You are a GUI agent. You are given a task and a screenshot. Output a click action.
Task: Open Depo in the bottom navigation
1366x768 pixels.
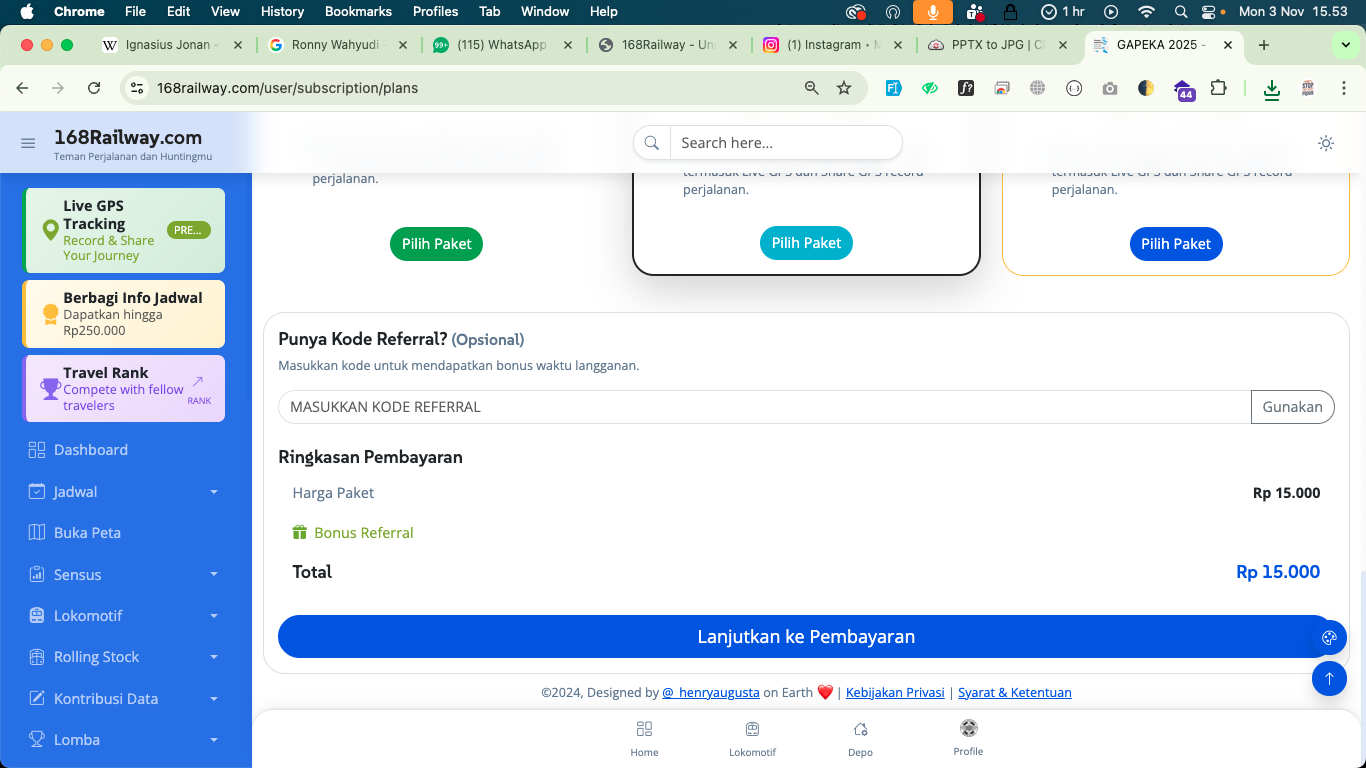pos(860,738)
